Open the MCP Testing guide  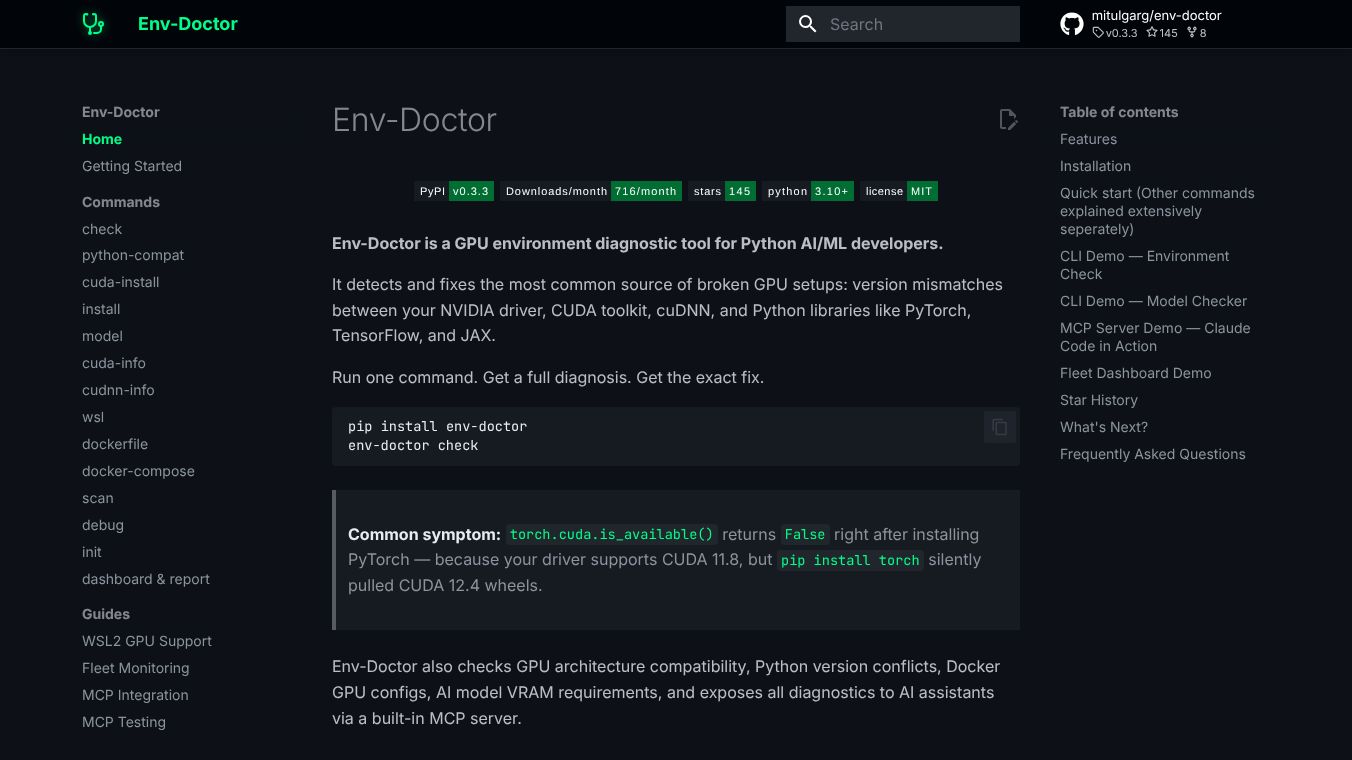[x=124, y=722]
